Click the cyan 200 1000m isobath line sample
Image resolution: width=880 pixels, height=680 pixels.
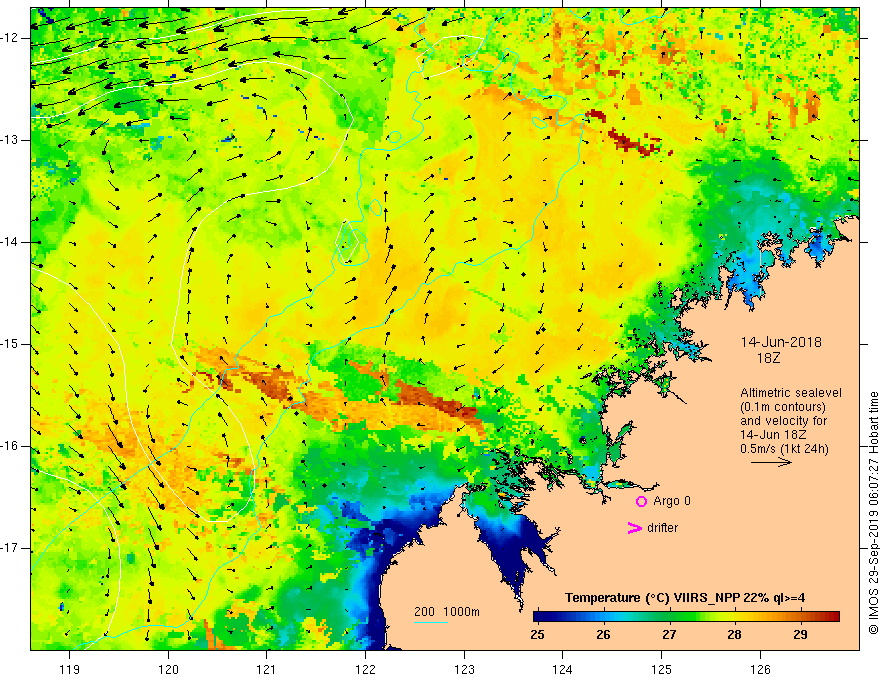(431, 622)
